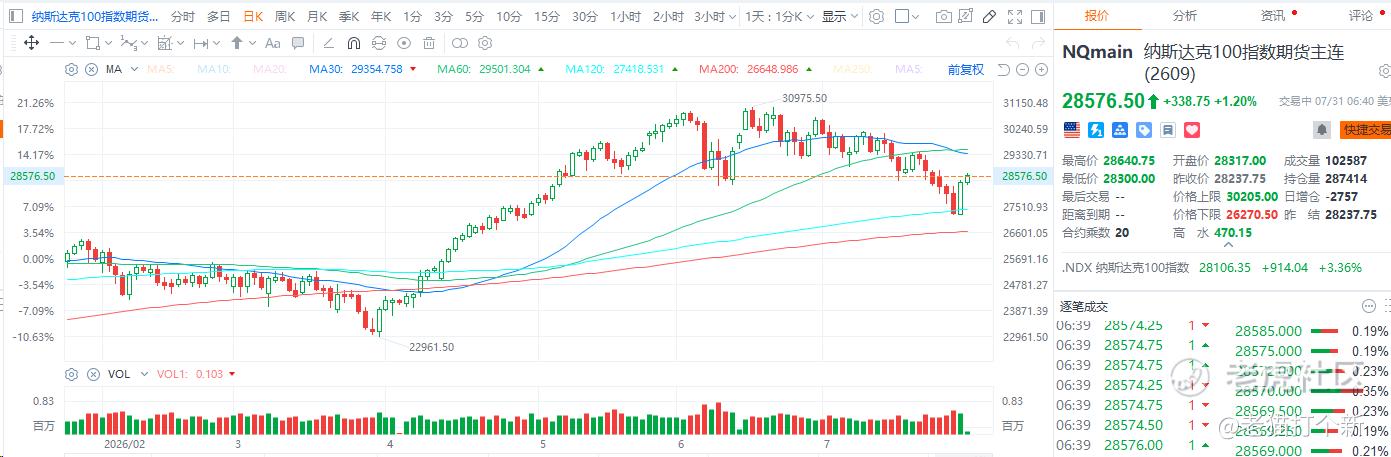Viewport: 1391px width, 457px height.
Task: Select the text annotation Aa tool
Action: pyautogui.click(x=272, y=43)
